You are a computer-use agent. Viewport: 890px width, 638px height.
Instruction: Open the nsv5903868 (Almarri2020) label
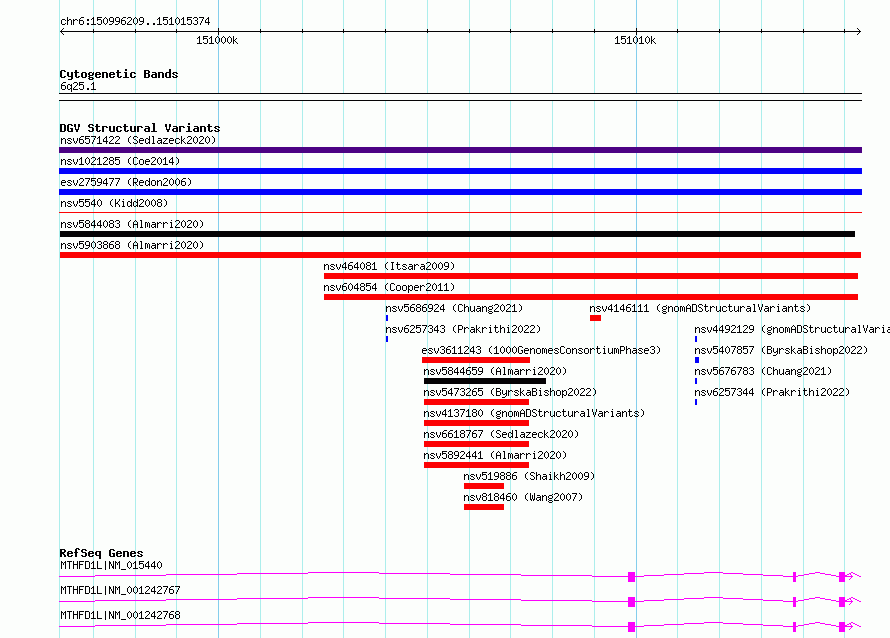click(x=132, y=245)
